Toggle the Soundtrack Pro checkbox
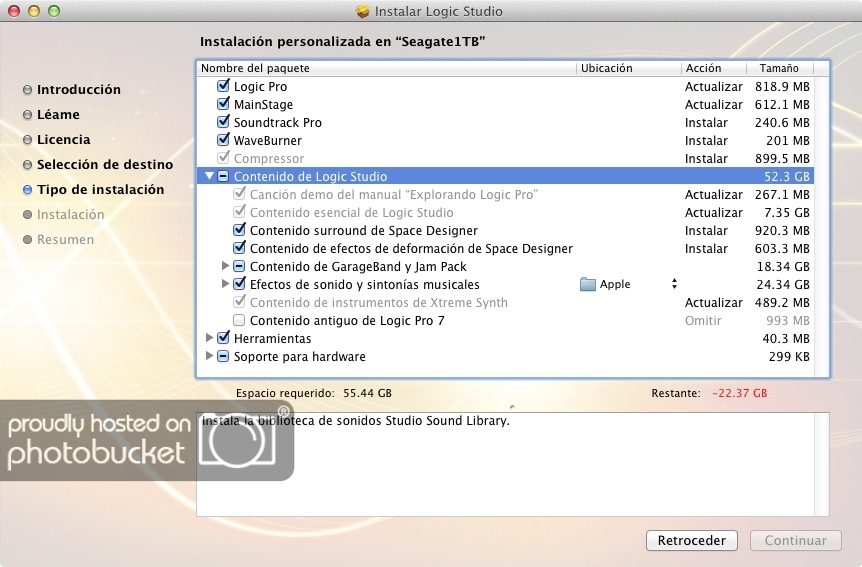This screenshot has height=567, width=862. tap(223, 123)
